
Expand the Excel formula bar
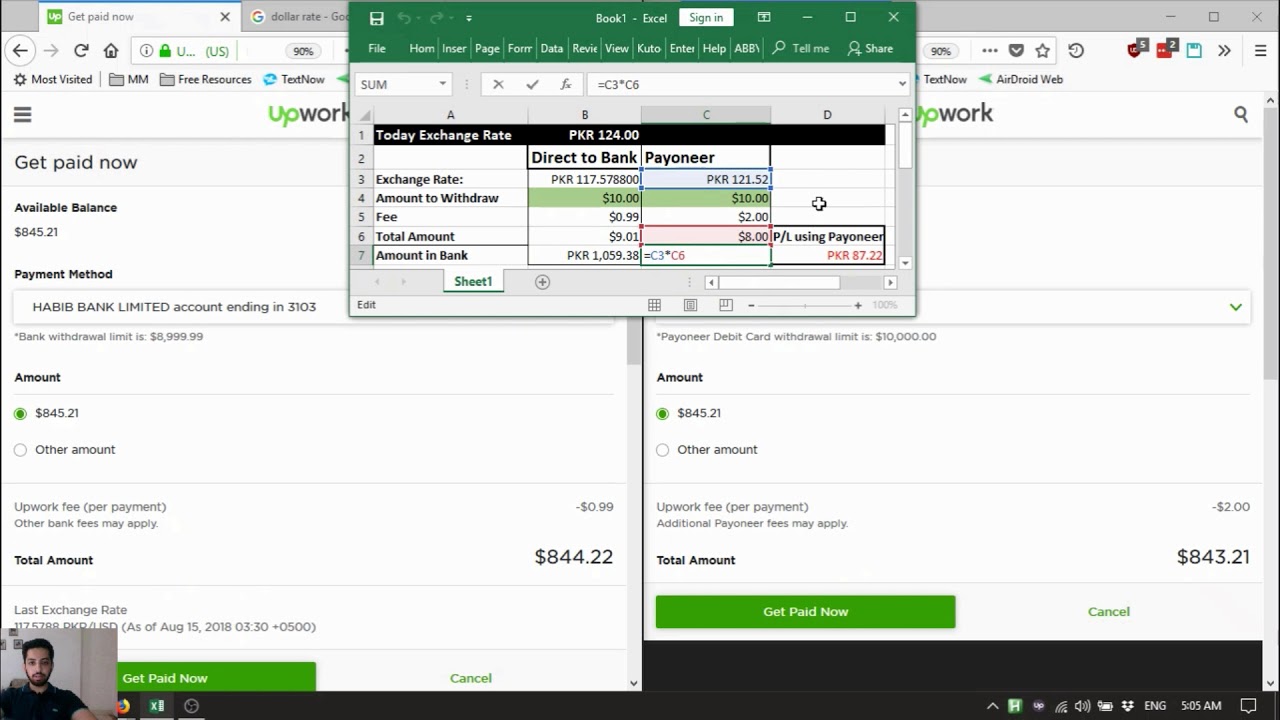point(902,85)
